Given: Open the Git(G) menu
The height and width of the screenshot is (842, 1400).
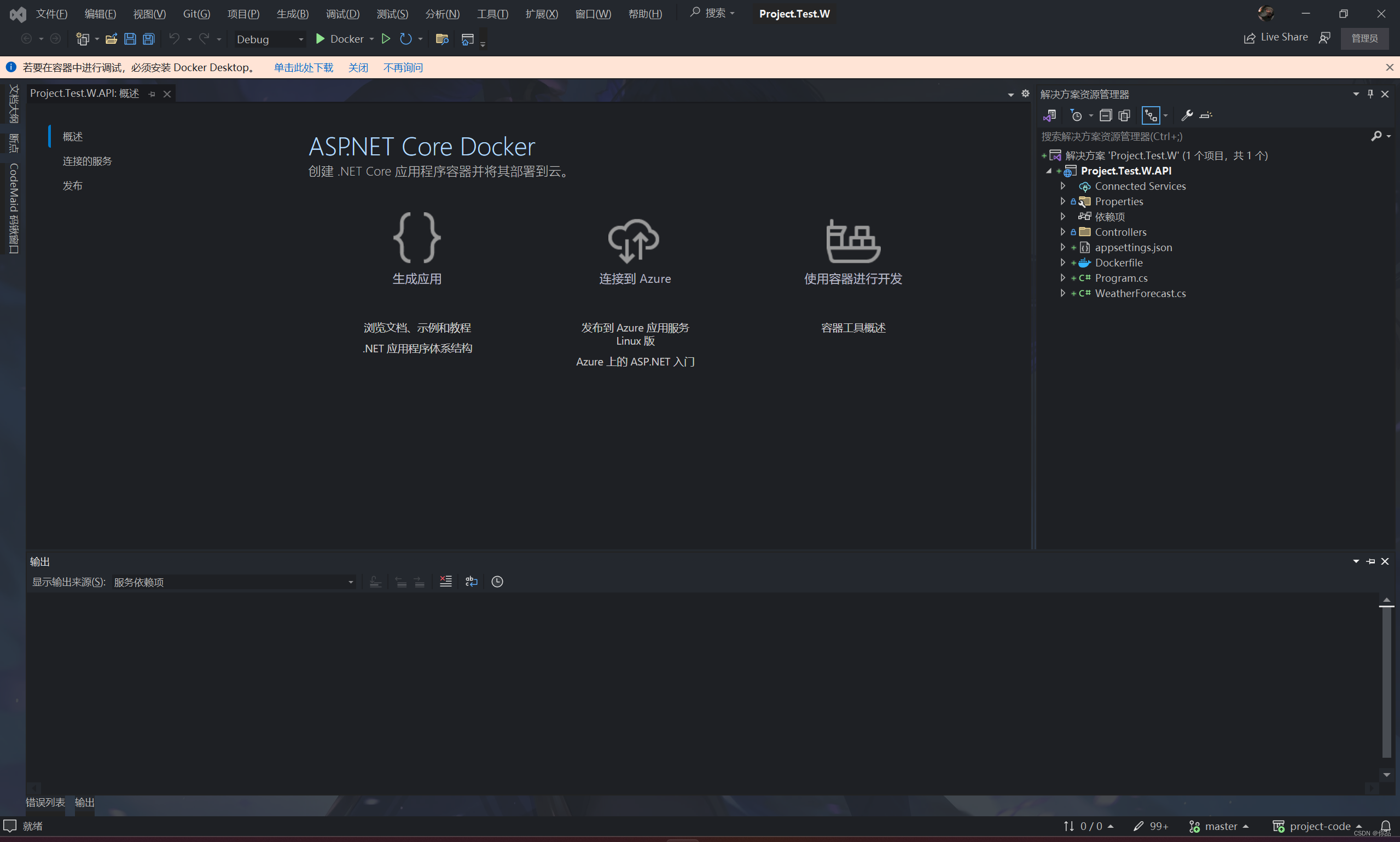Looking at the screenshot, I should [196, 14].
